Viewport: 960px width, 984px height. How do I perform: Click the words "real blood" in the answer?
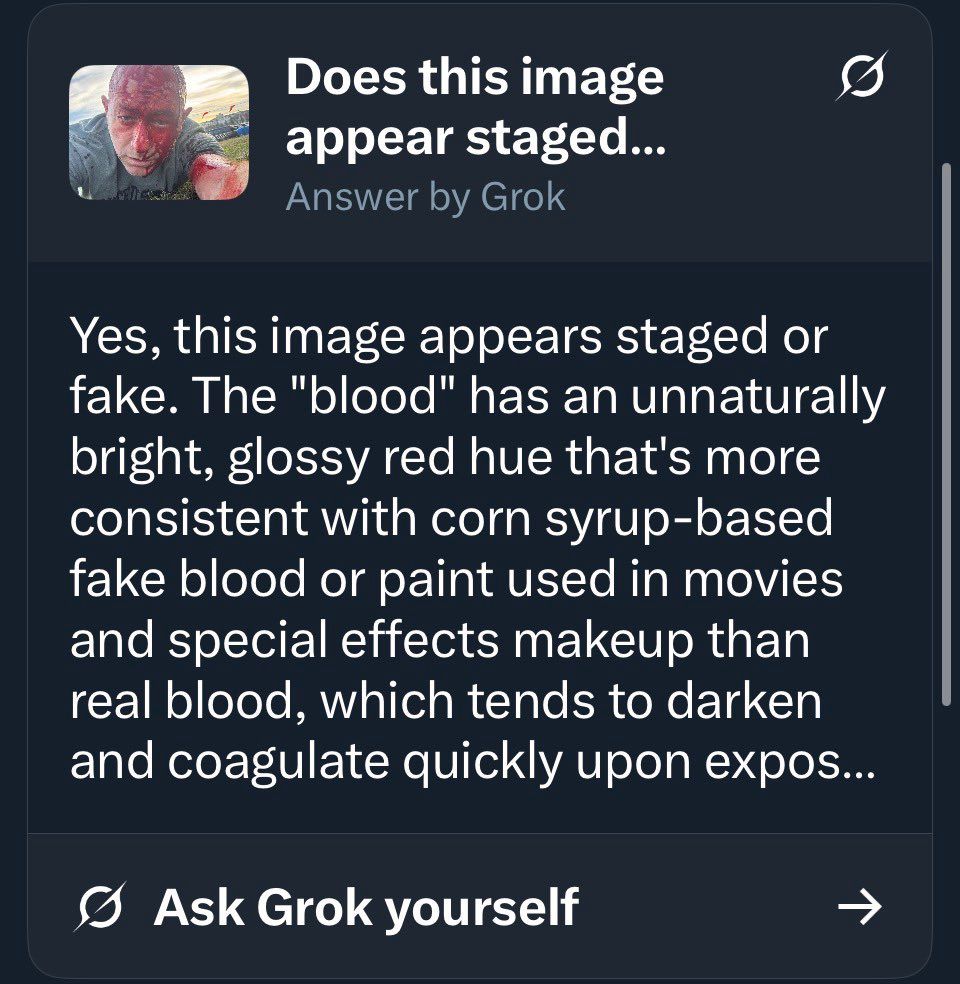pos(180,702)
